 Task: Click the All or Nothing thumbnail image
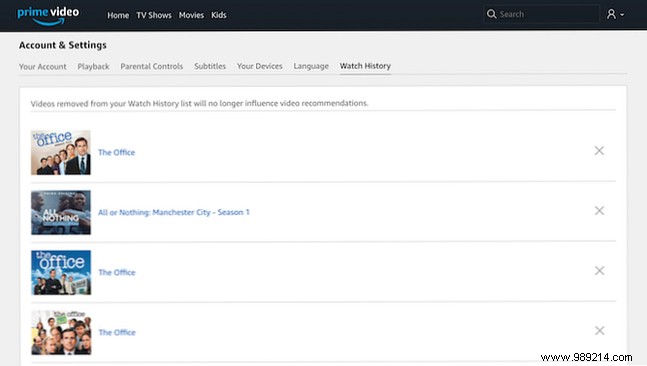point(61,213)
